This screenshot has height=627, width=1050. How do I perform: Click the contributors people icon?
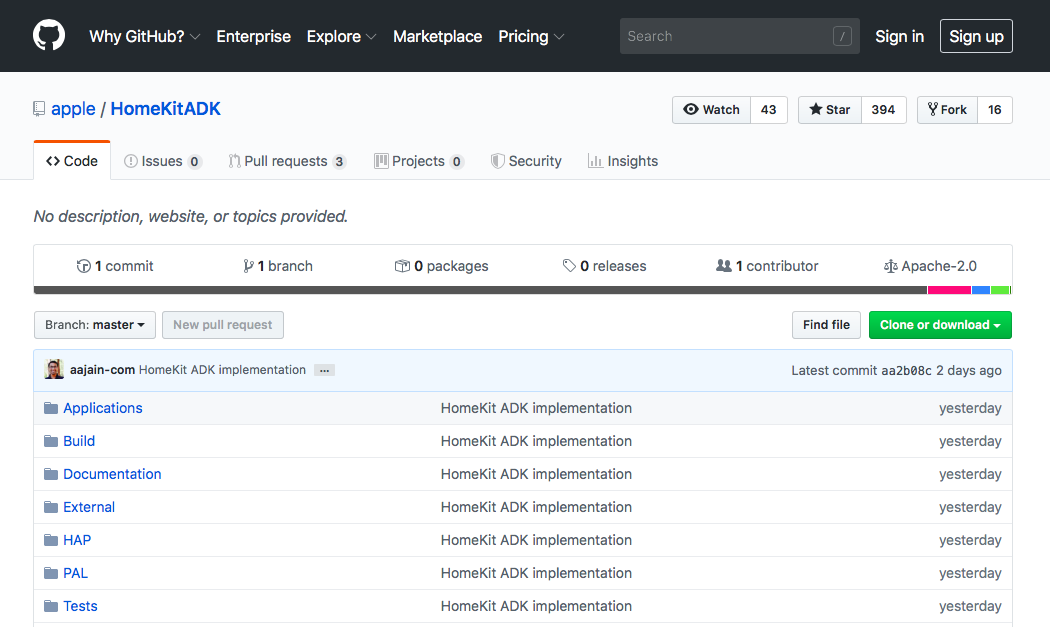pyautogui.click(x=724, y=266)
